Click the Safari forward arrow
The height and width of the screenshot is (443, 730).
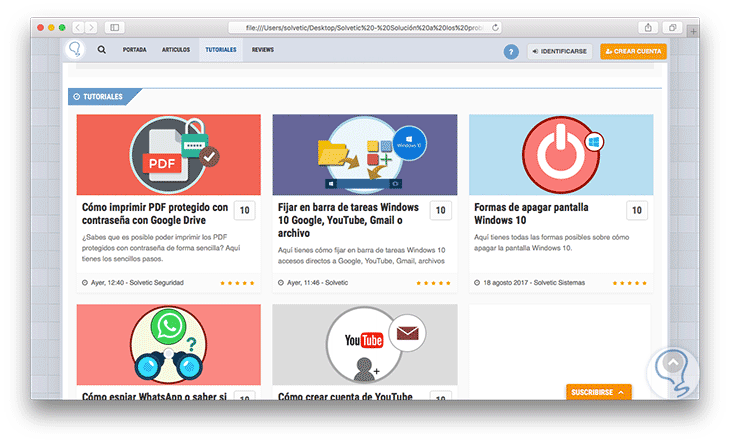(91, 27)
